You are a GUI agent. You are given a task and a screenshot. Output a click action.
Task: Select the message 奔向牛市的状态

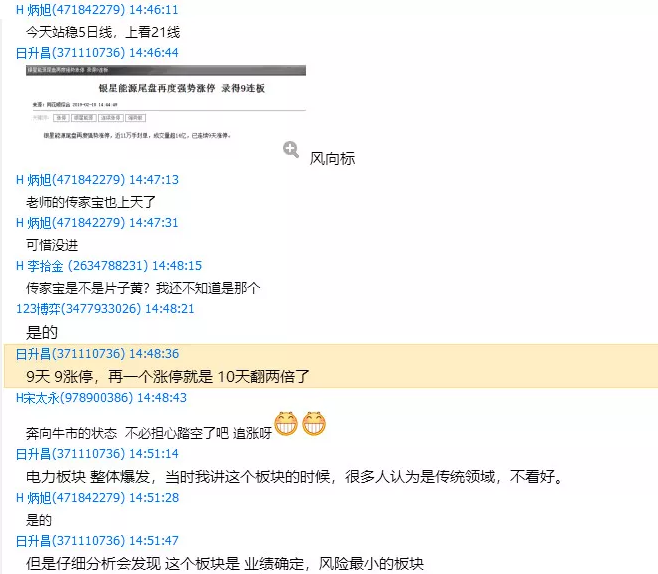click(x=149, y=433)
